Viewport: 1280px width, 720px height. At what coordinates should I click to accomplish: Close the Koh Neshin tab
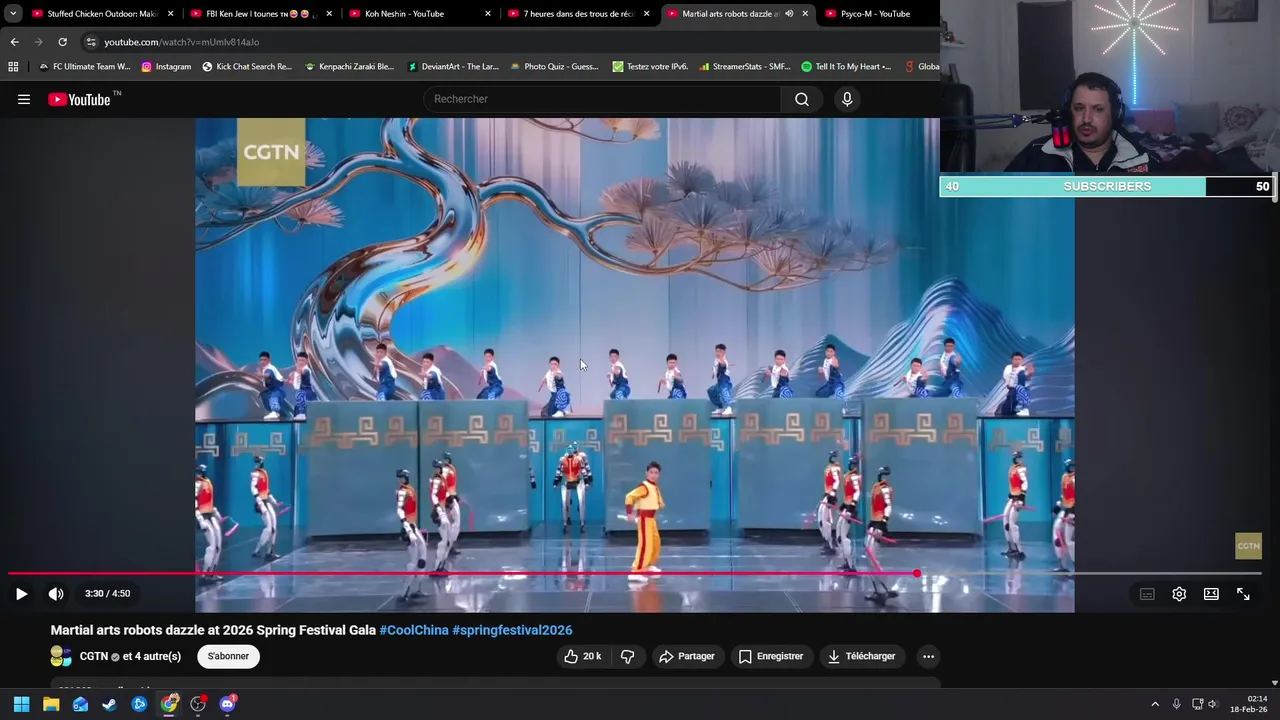coord(488,14)
